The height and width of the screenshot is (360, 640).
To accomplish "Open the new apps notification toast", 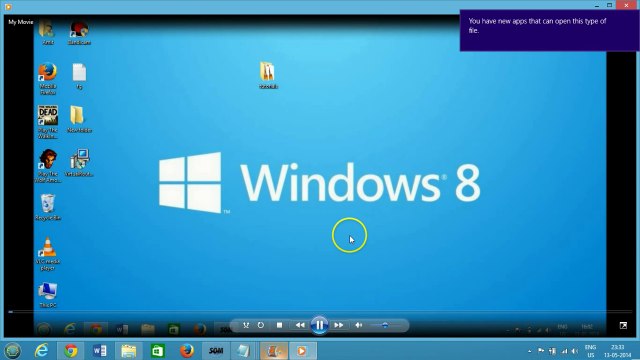I will pyautogui.click(x=549, y=31).
